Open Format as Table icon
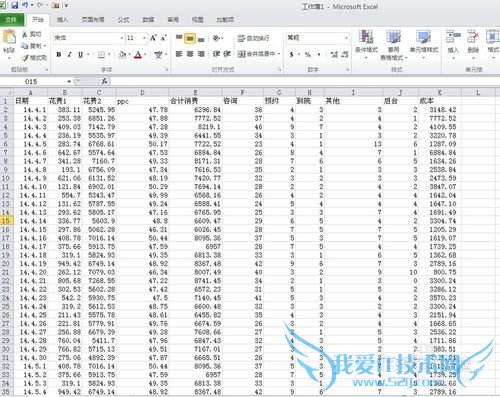Image resolution: width=500 pixels, height=397 pixels. tap(393, 36)
